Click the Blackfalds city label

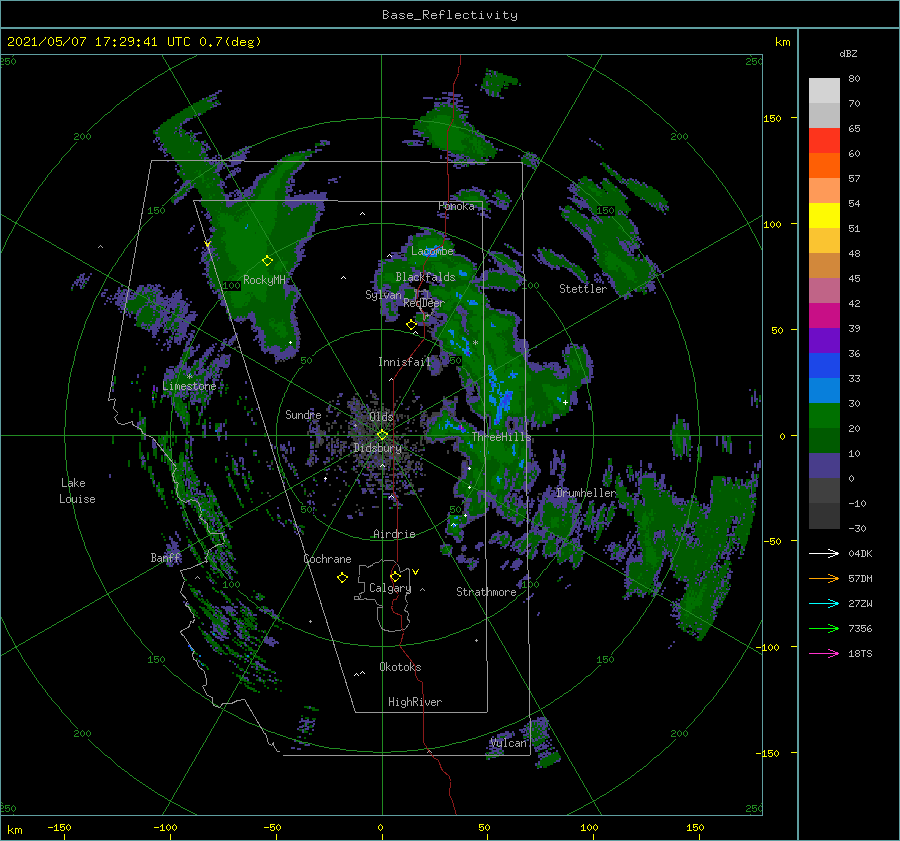point(425,277)
